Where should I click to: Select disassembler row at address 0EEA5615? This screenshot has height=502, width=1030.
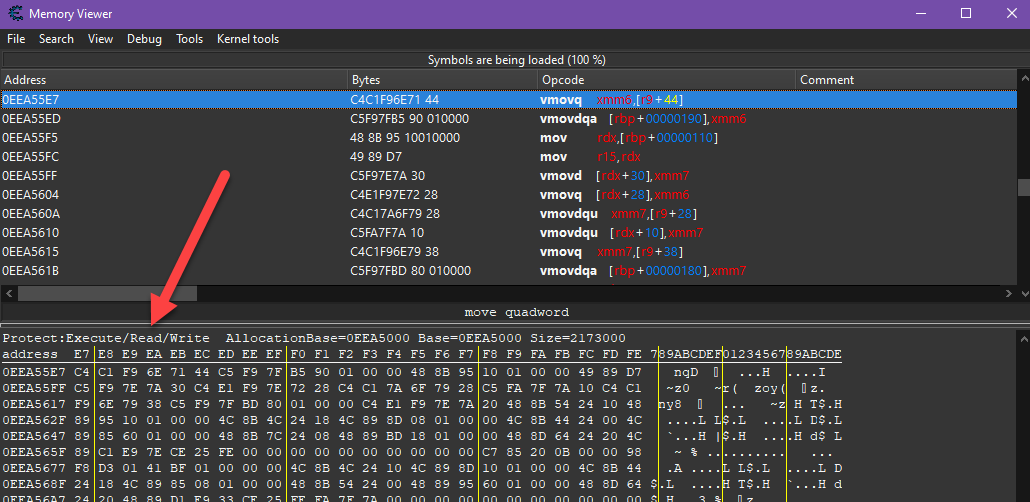[508, 252]
